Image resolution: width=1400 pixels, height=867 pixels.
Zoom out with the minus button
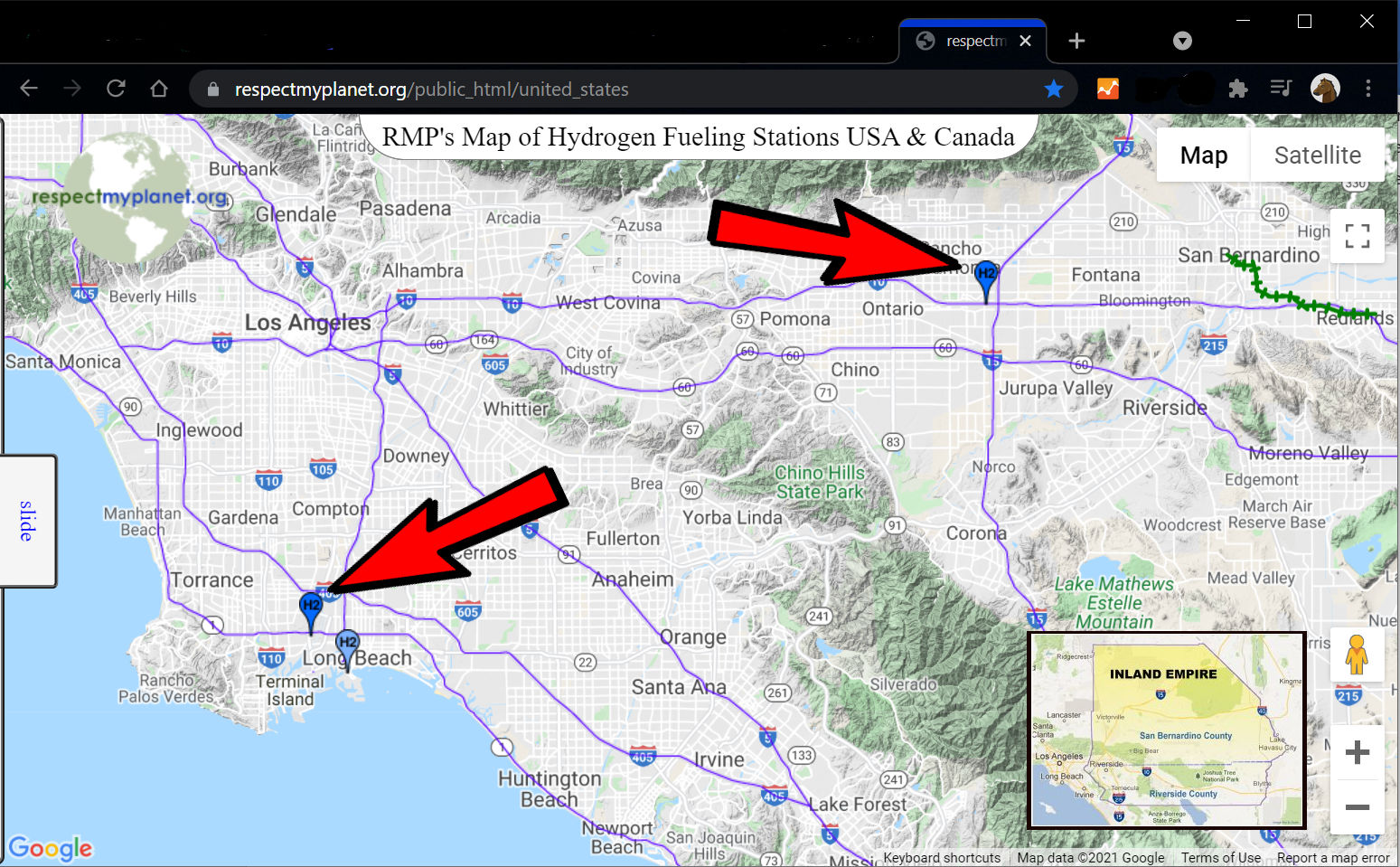(x=1357, y=806)
